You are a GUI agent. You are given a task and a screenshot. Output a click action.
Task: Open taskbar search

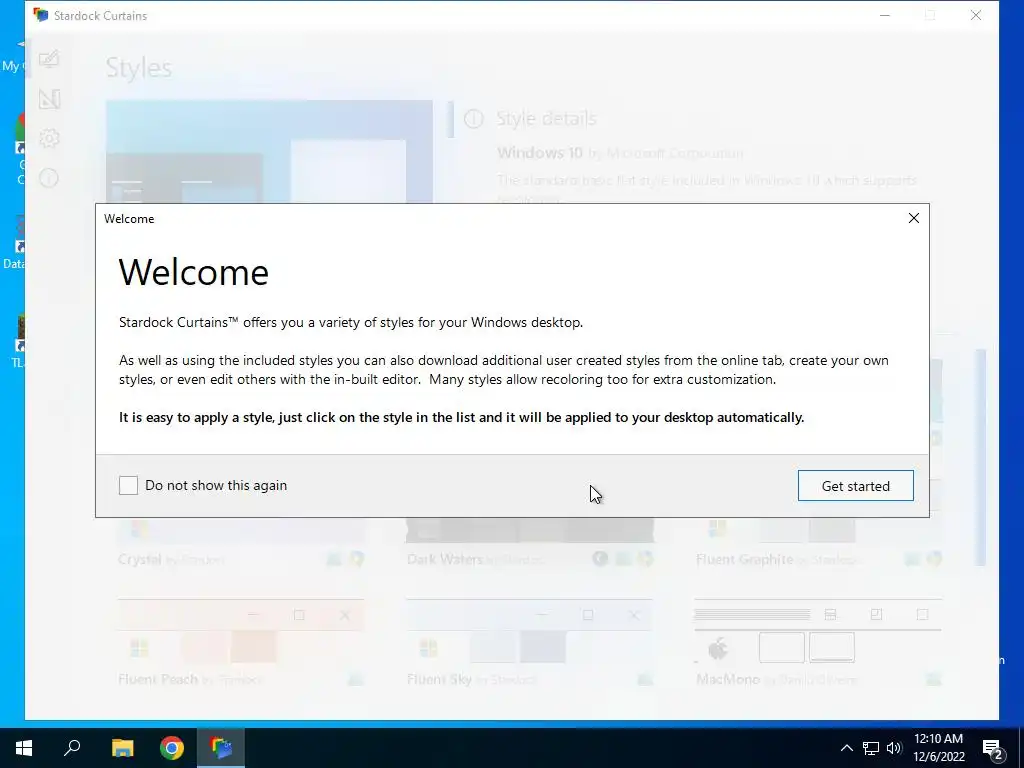pyautogui.click(x=72, y=748)
